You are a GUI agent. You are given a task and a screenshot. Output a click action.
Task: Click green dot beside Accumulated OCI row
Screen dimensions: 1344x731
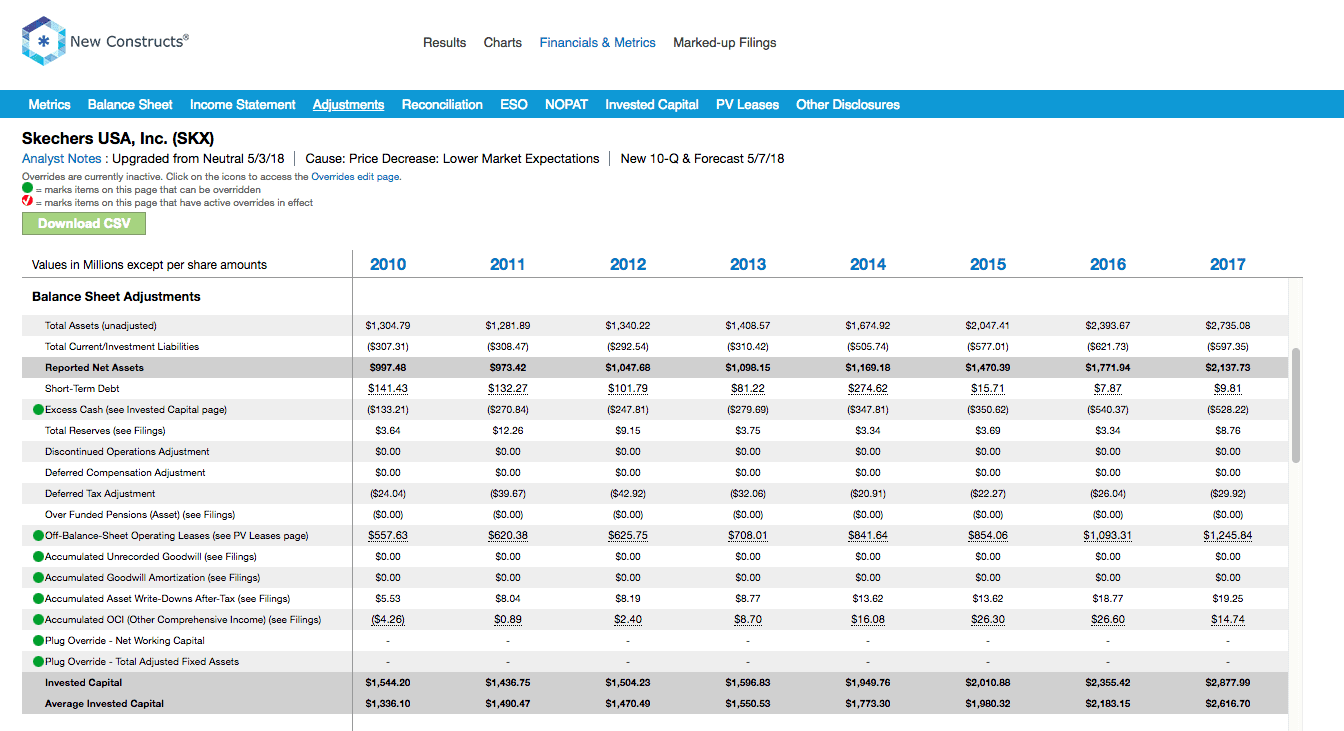(x=38, y=619)
